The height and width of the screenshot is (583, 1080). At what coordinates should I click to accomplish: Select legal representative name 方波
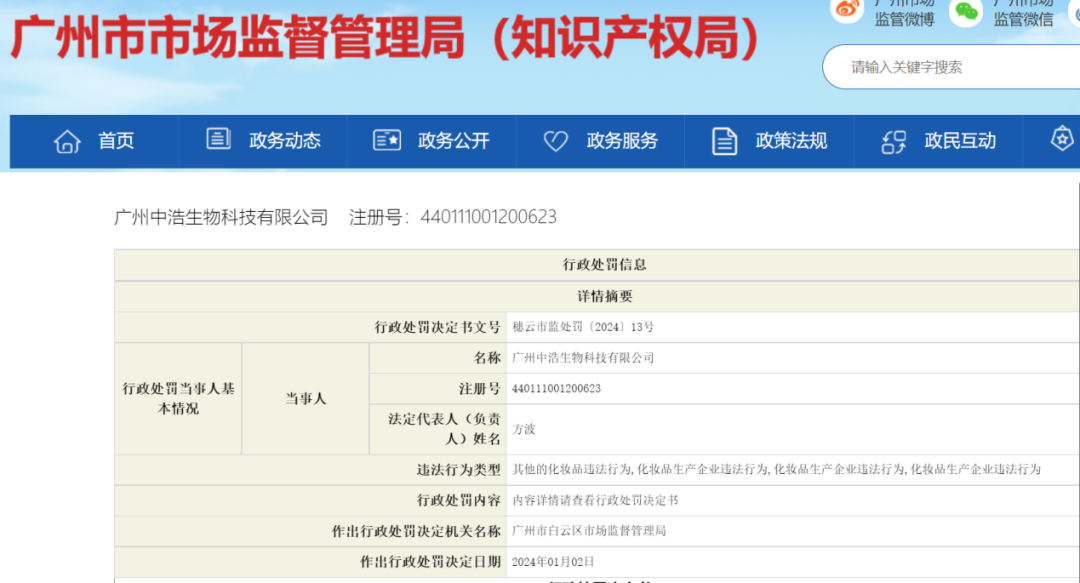click(523, 429)
